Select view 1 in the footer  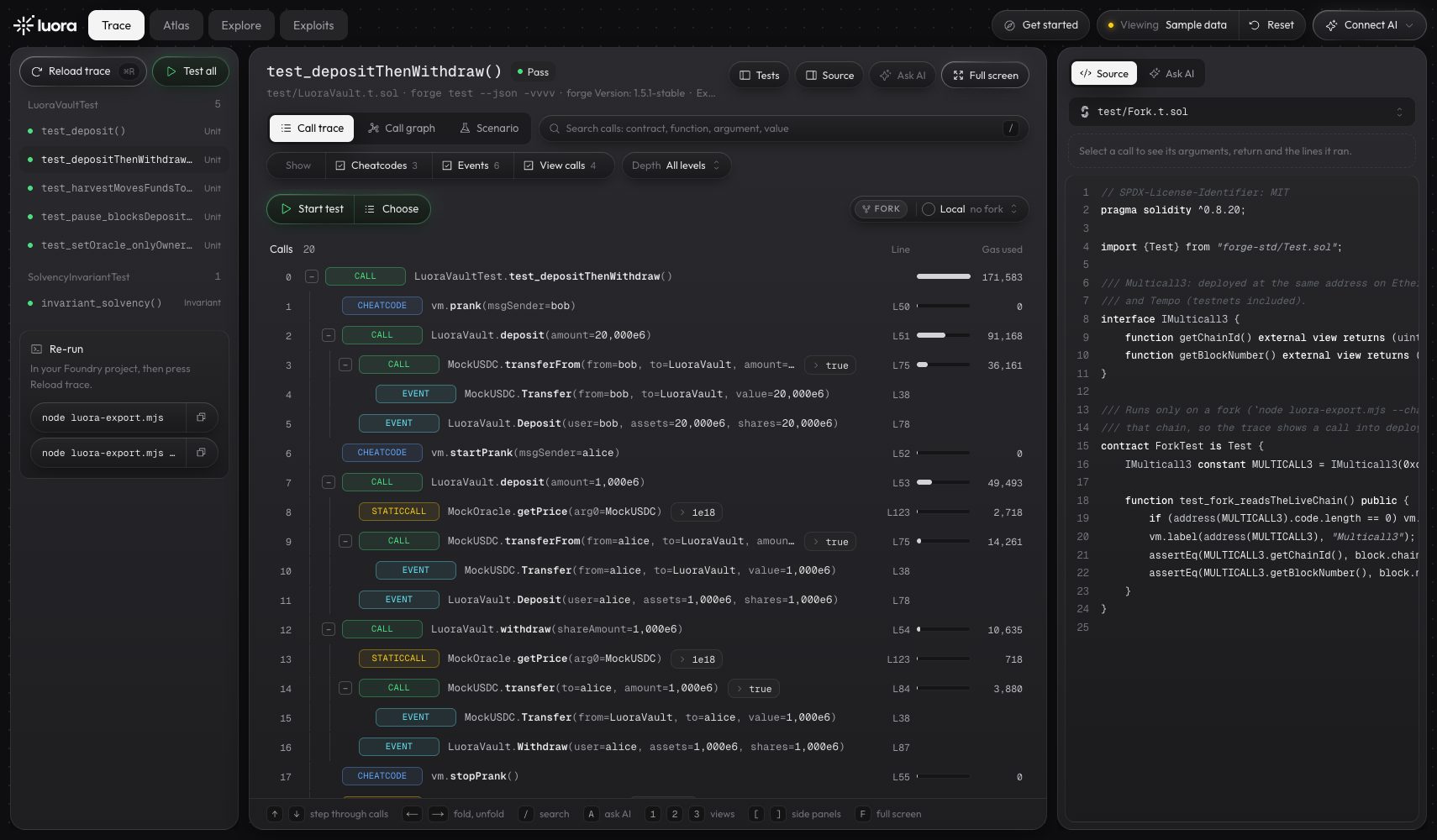click(653, 814)
